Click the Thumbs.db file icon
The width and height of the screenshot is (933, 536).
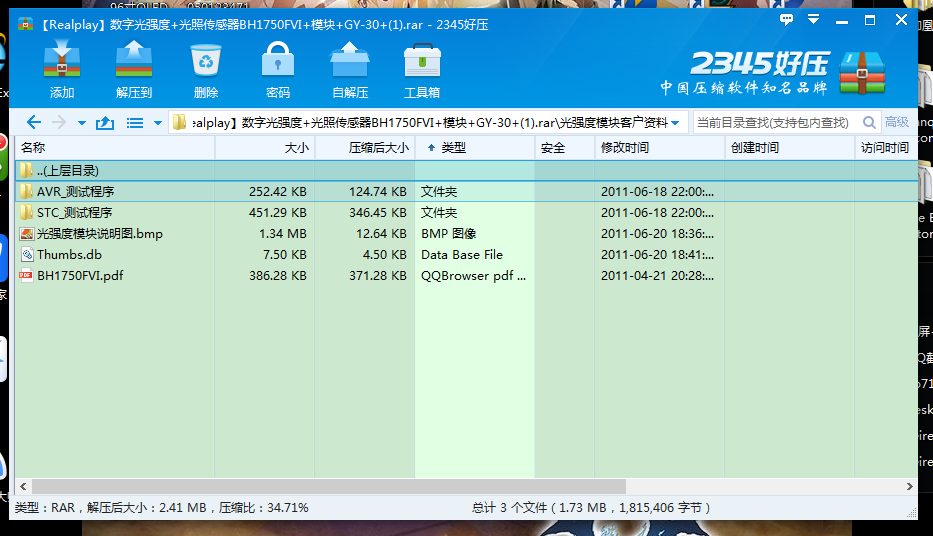[26, 255]
